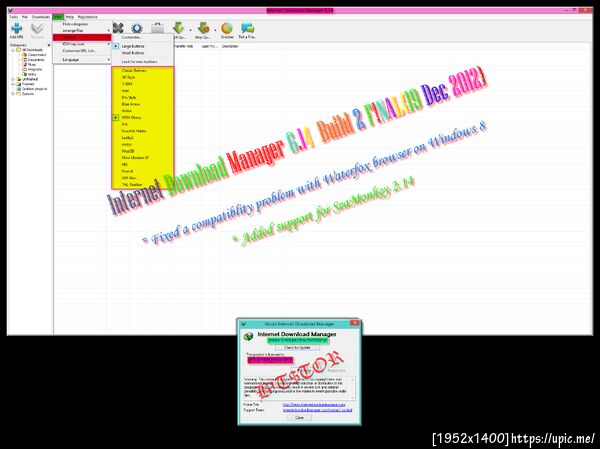Click the About dialog warning text scrollbar
This screenshot has width=600, height=449.
point(352,388)
